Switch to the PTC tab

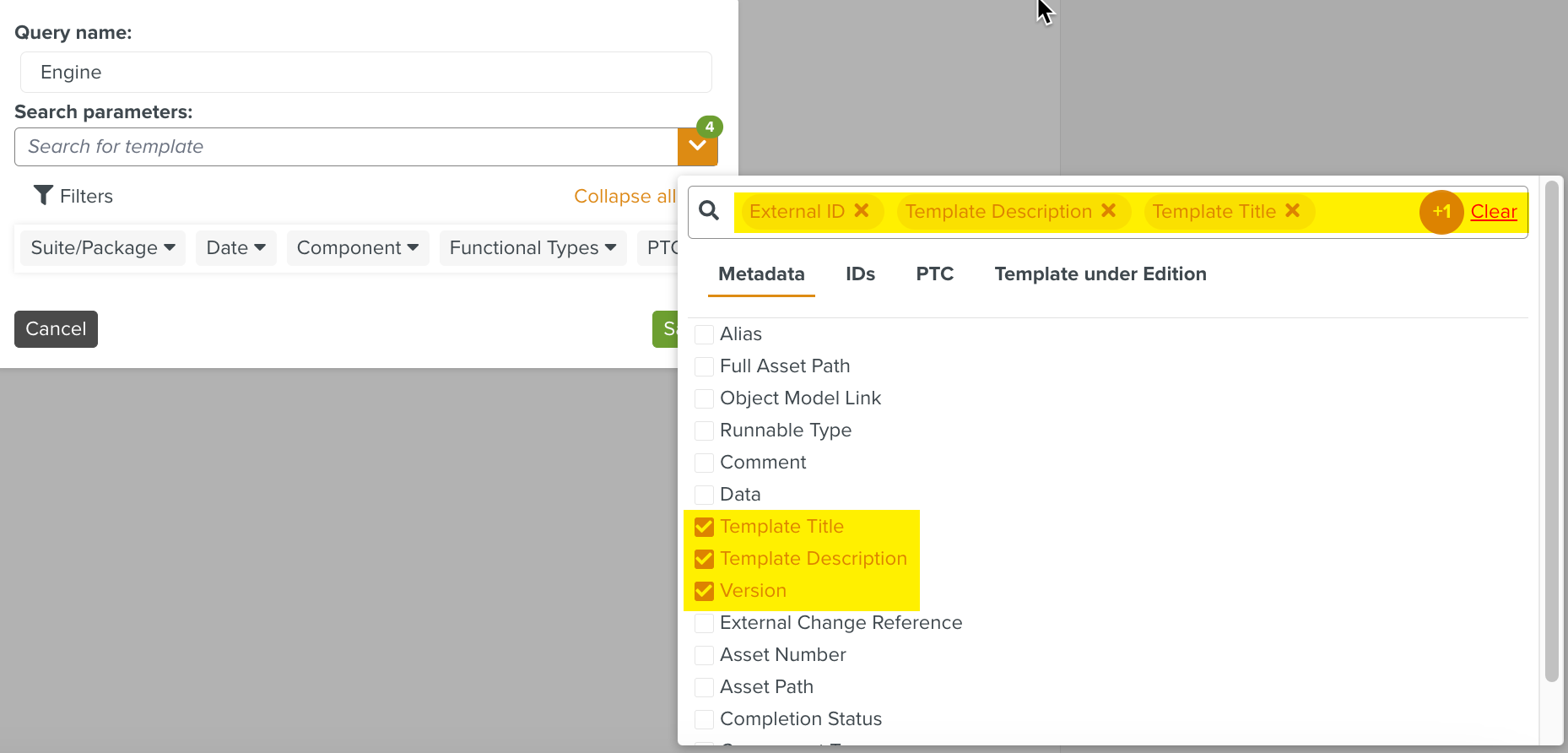coord(935,274)
